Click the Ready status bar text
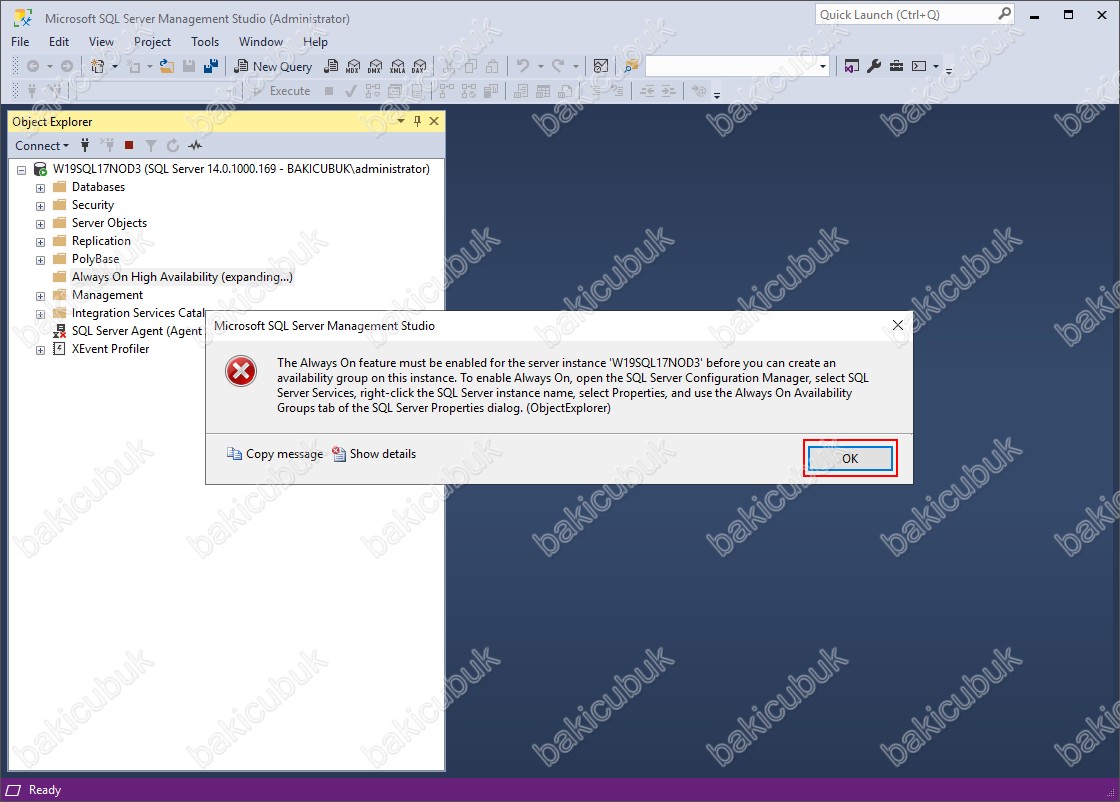 coord(45,790)
